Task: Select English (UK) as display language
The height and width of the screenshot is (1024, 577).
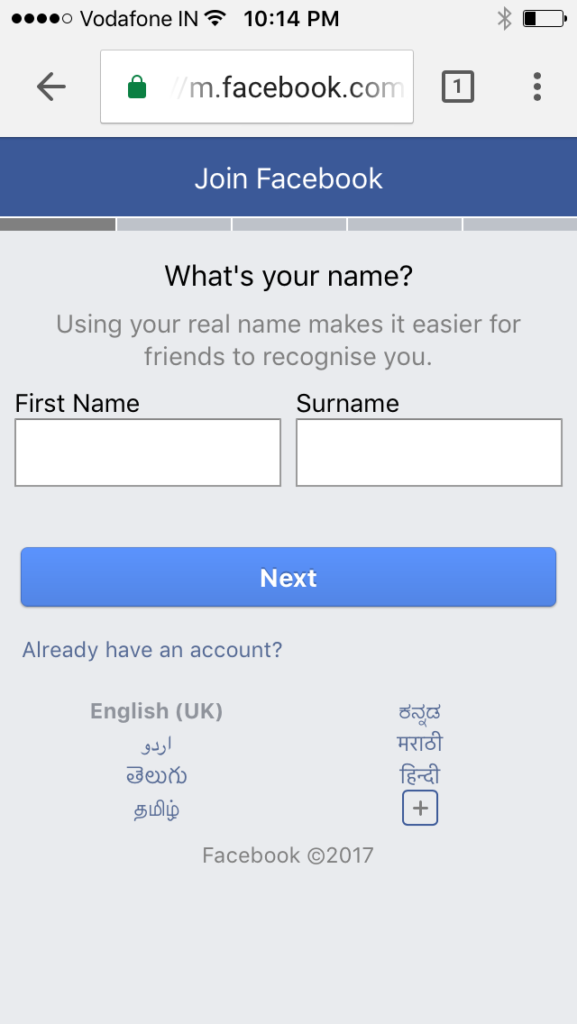Action: [x=156, y=711]
